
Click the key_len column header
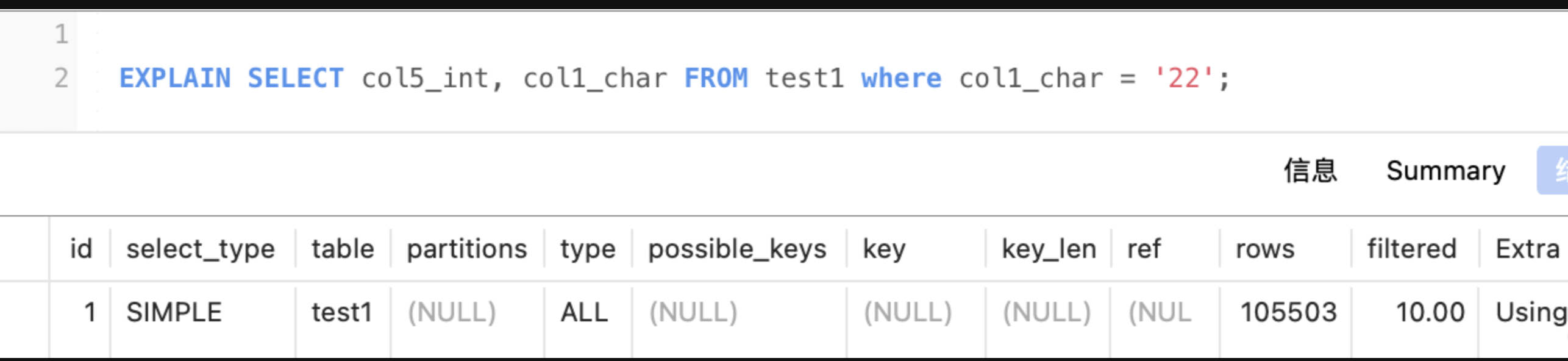click(x=1049, y=249)
